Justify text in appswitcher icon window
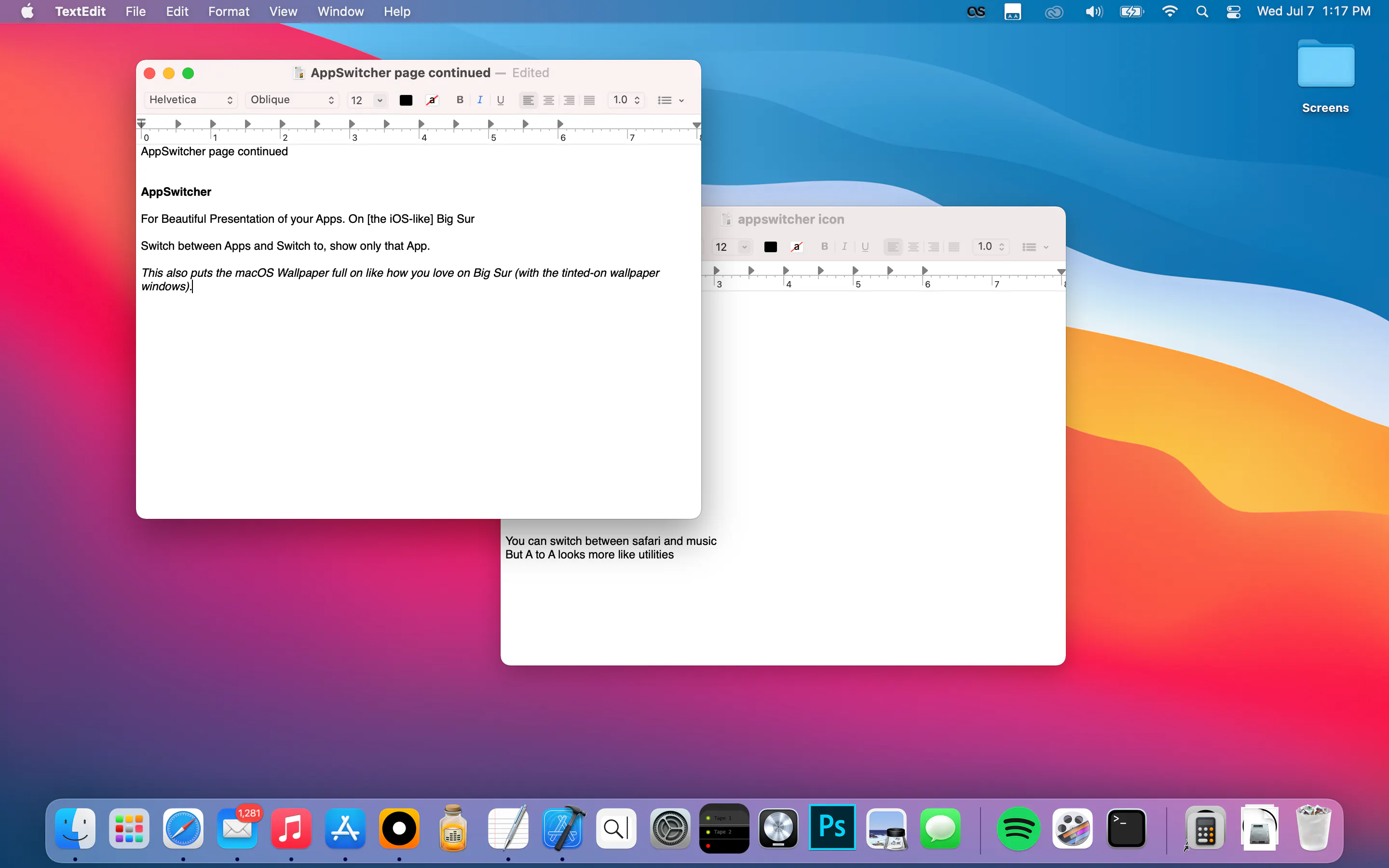Image resolution: width=1389 pixels, height=868 pixels. [954, 247]
